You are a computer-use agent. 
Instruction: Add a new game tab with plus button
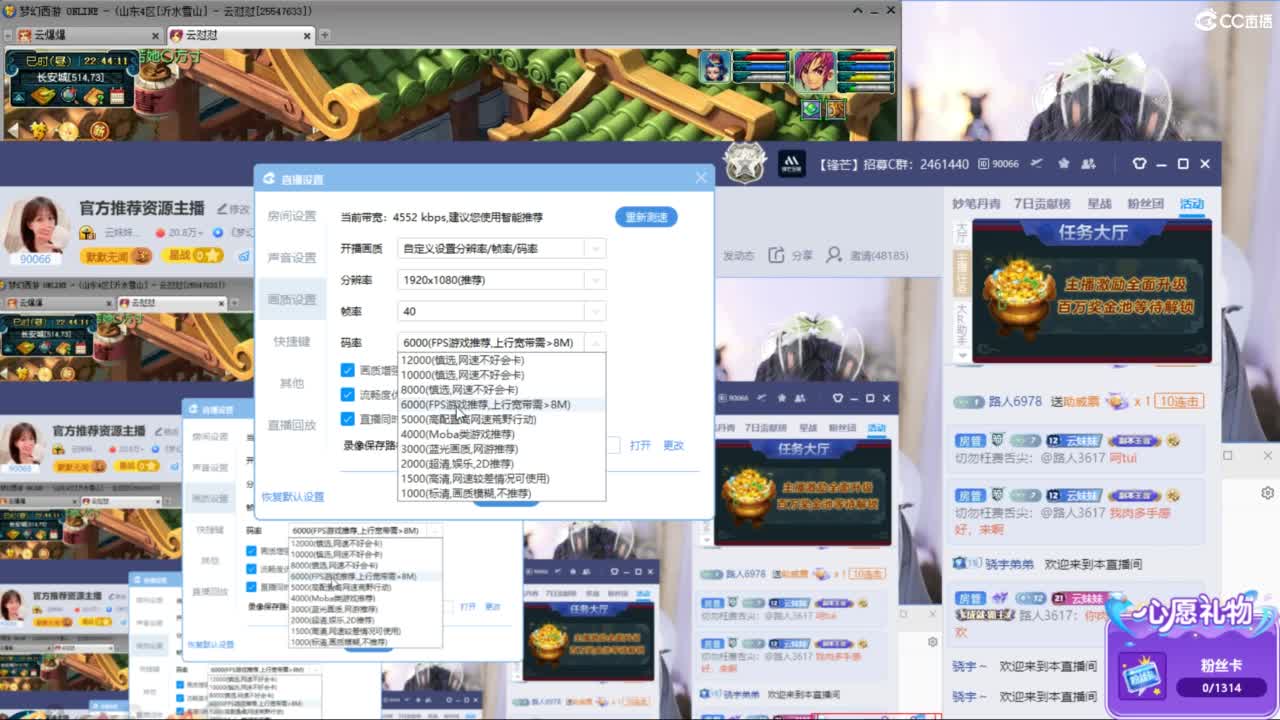coord(324,34)
